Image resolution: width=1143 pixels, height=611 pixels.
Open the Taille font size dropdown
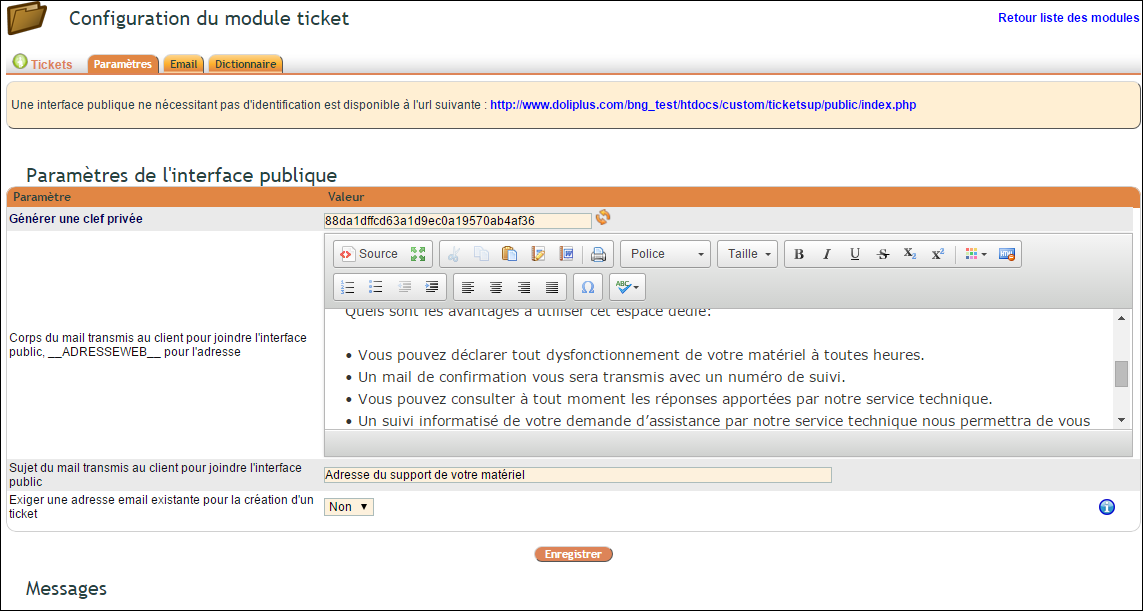click(747, 254)
